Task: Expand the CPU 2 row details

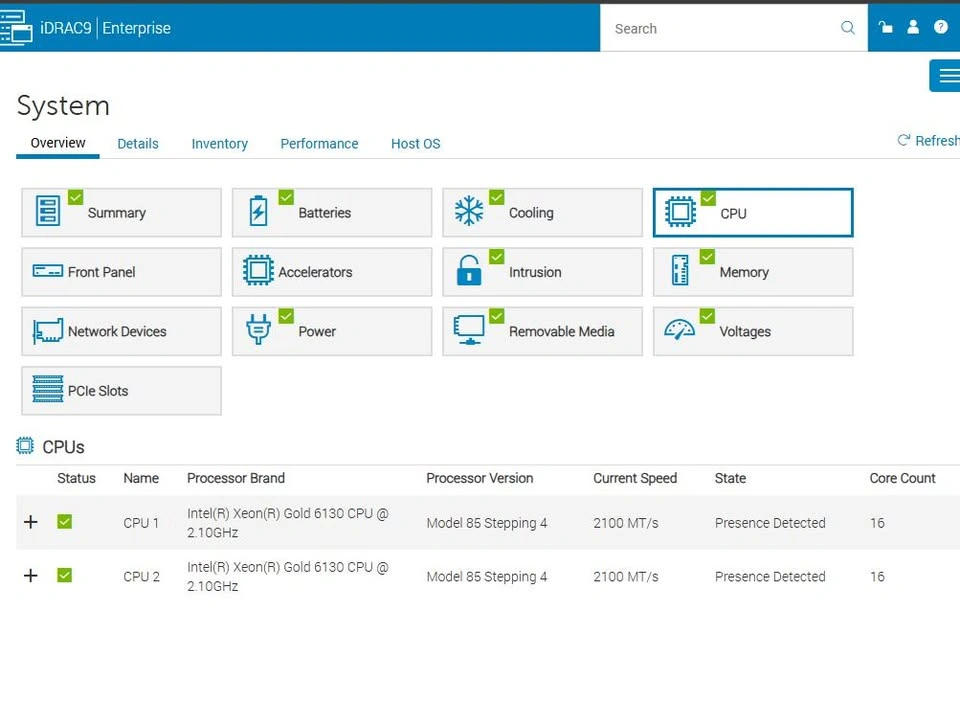Action: tap(31, 576)
